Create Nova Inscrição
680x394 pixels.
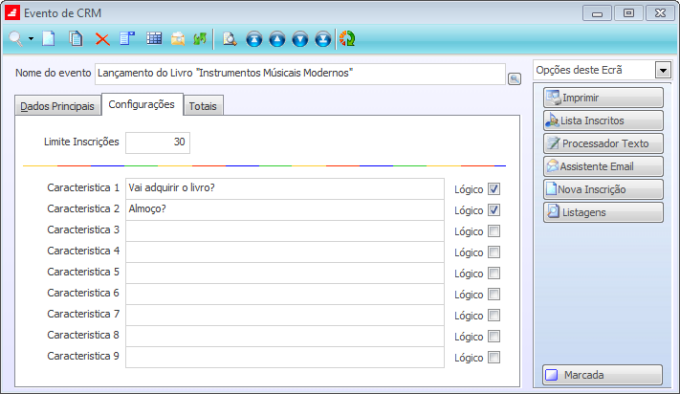point(603,189)
